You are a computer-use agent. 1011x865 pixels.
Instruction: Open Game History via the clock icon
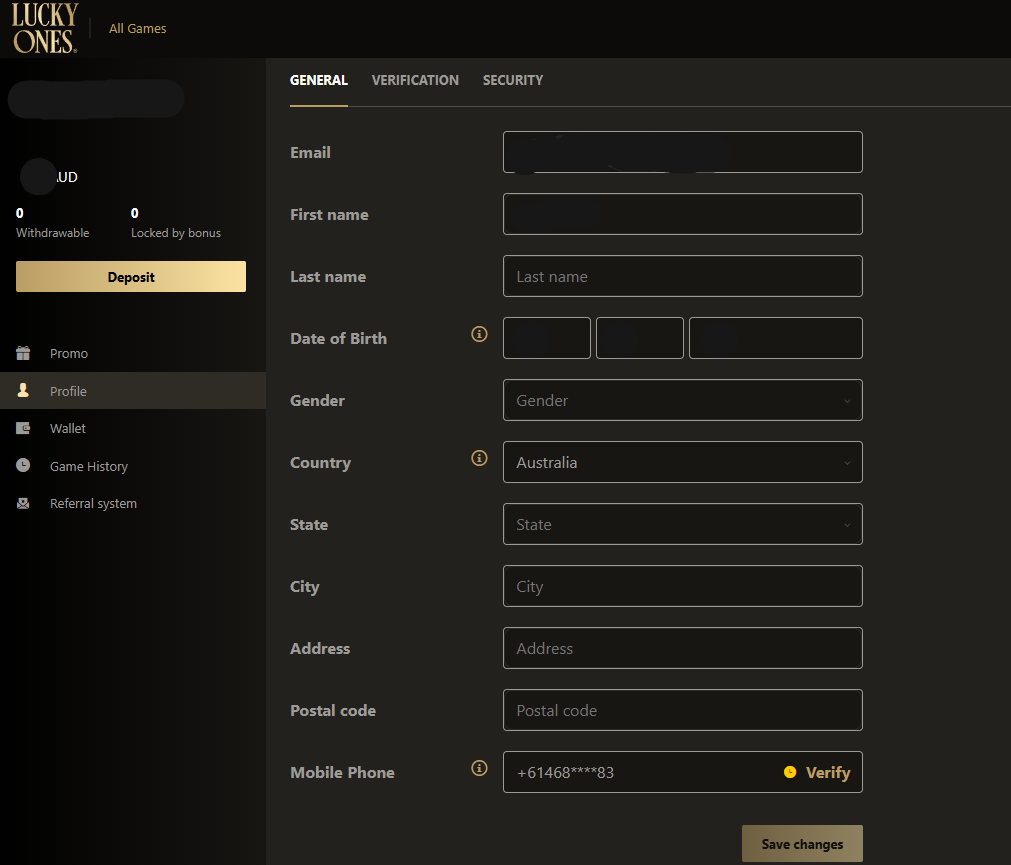[x=22, y=465]
